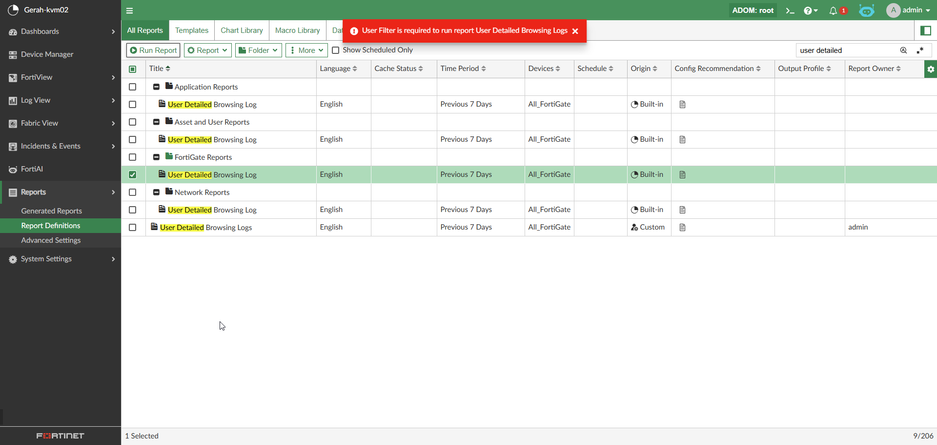Open the Report dropdown button

[207, 50]
